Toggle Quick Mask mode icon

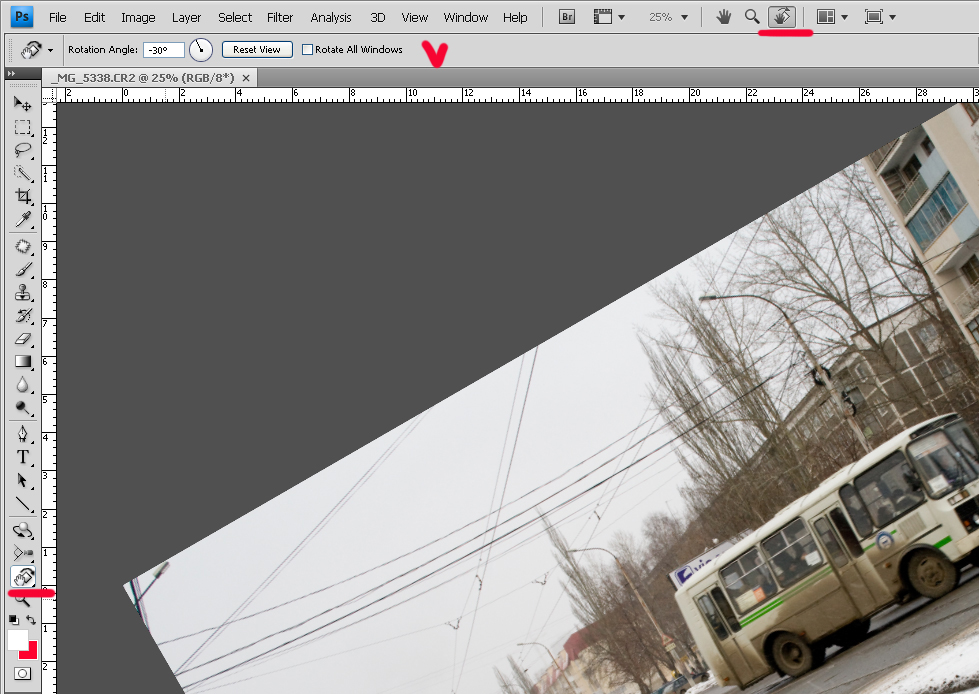click(x=22, y=674)
